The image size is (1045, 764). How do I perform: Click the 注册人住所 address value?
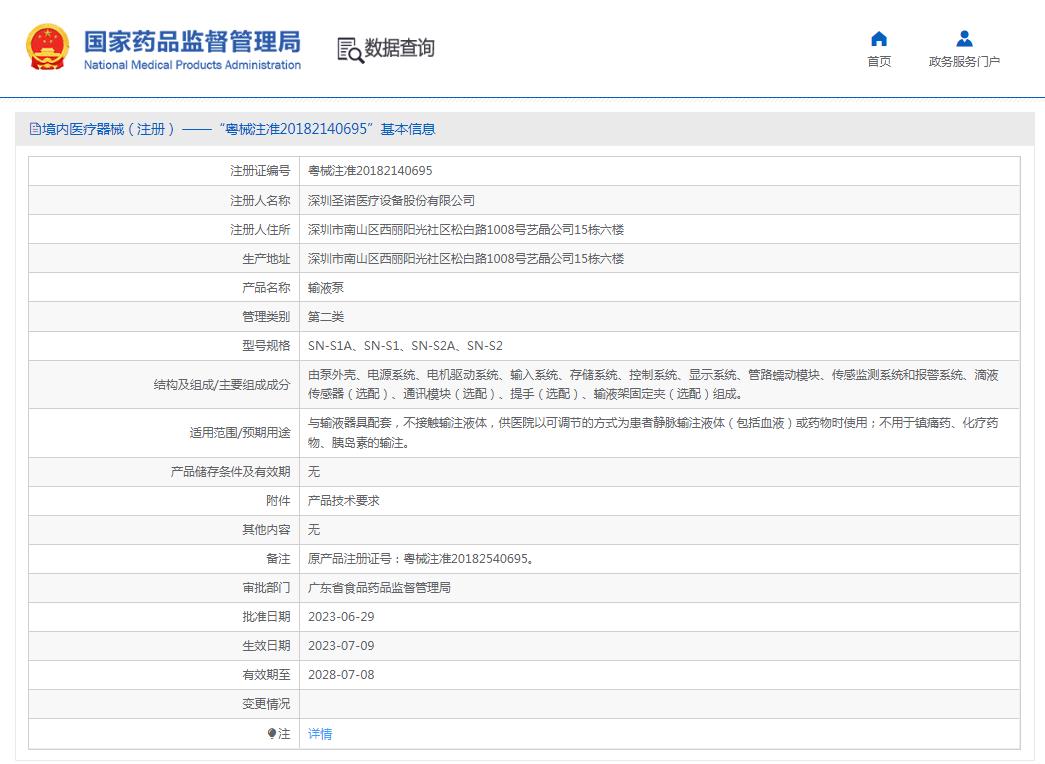coord(466,229)
